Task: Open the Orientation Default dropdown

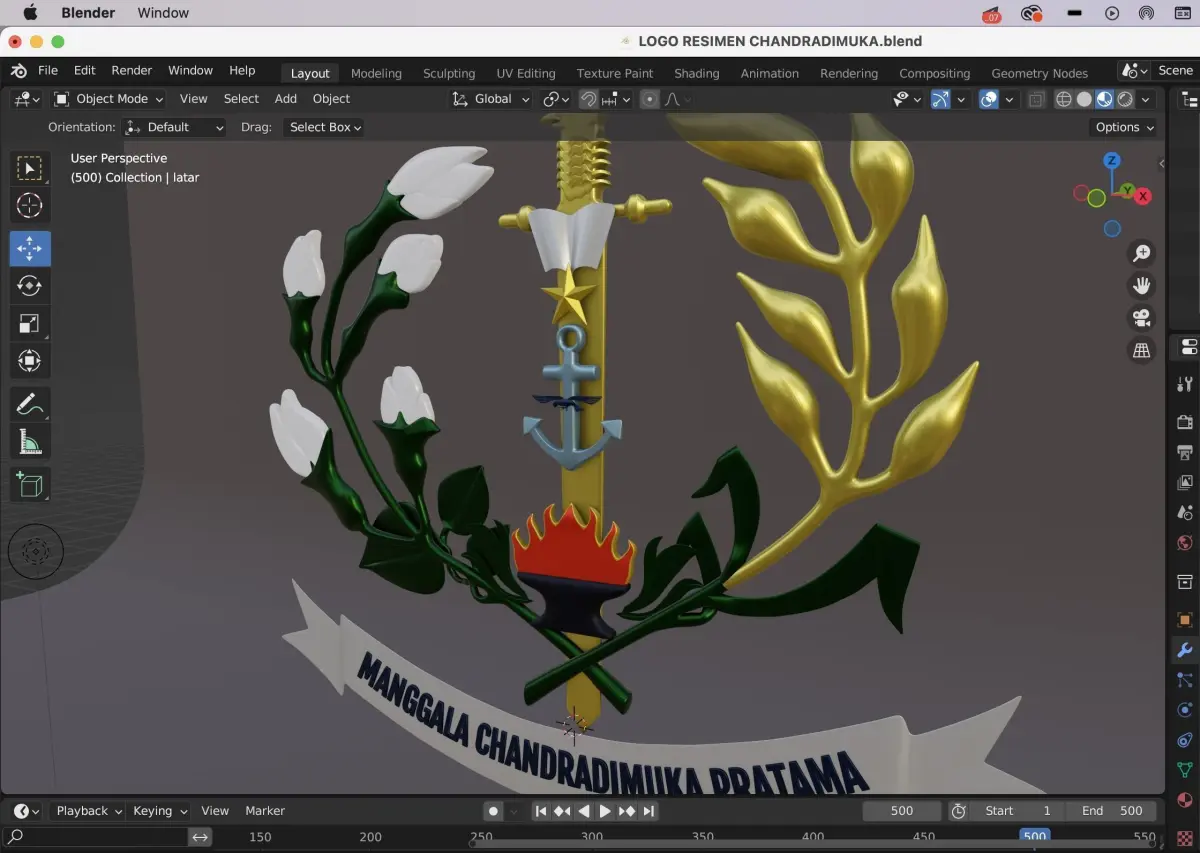Action: (x=174, y=127)
